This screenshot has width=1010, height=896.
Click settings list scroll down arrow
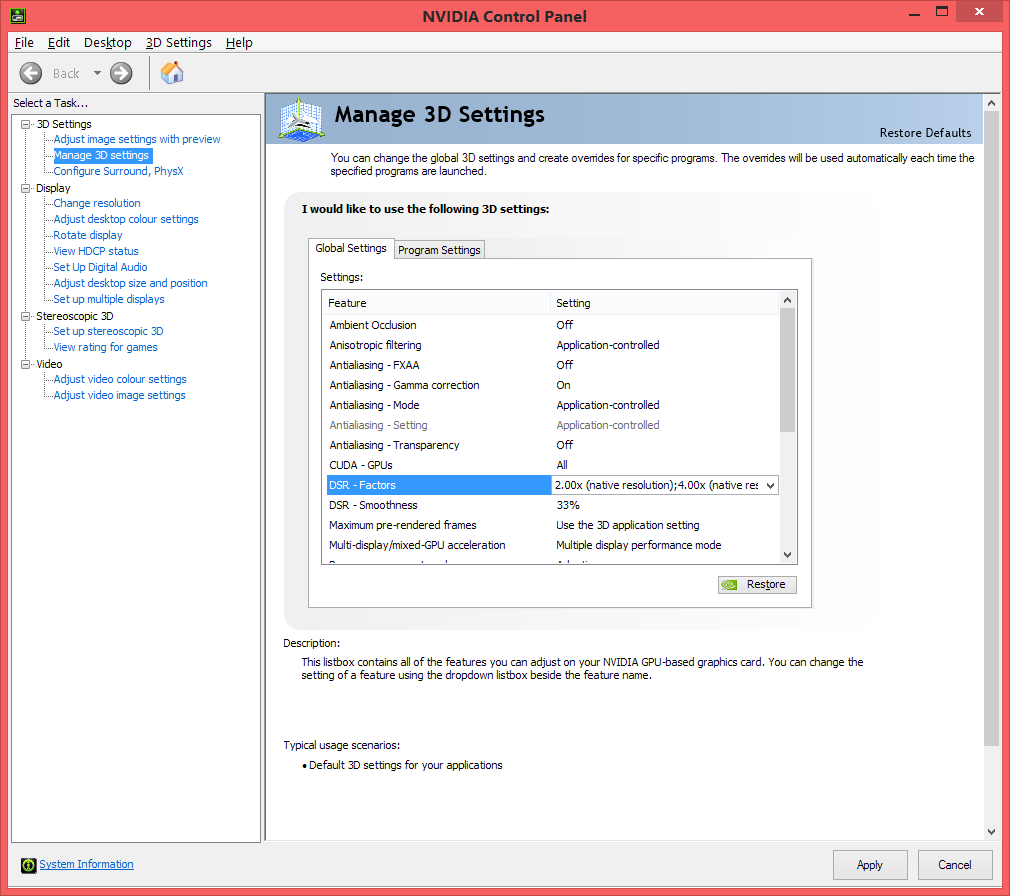click(x=787, y=555)
